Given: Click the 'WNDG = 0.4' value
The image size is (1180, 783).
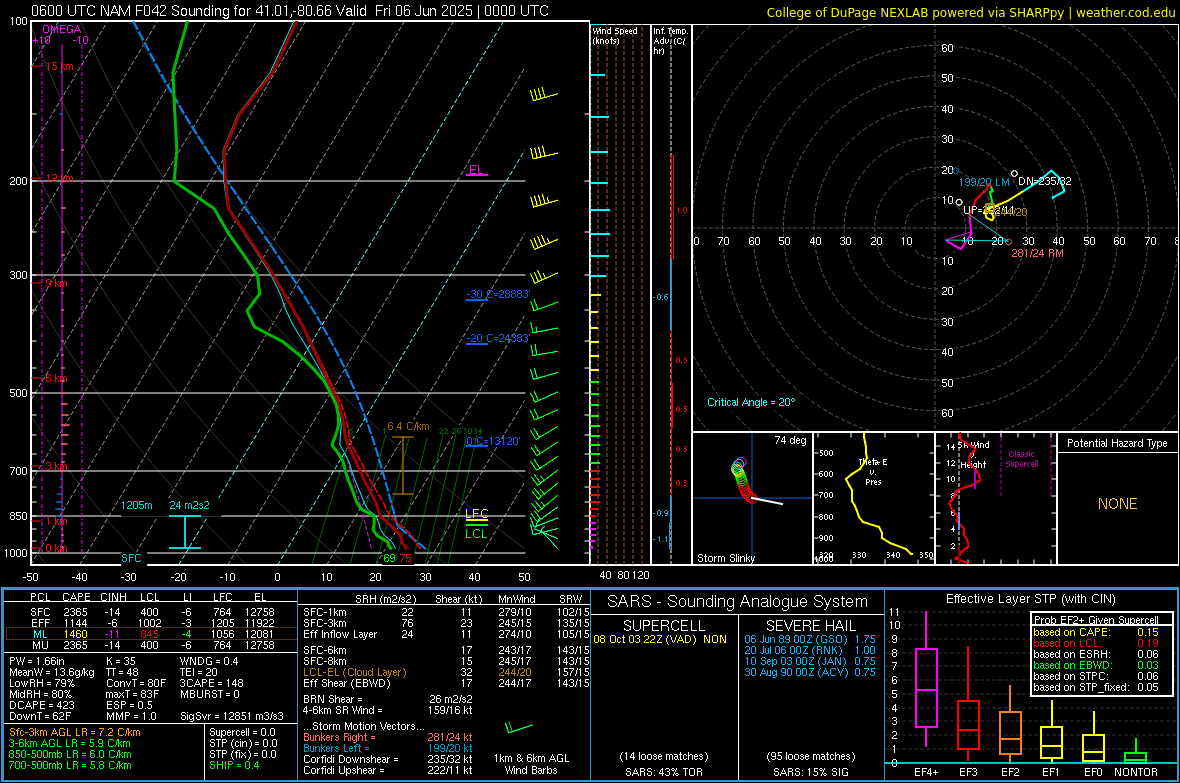Looking at the screenshot, I should click(x=209, y=661).
